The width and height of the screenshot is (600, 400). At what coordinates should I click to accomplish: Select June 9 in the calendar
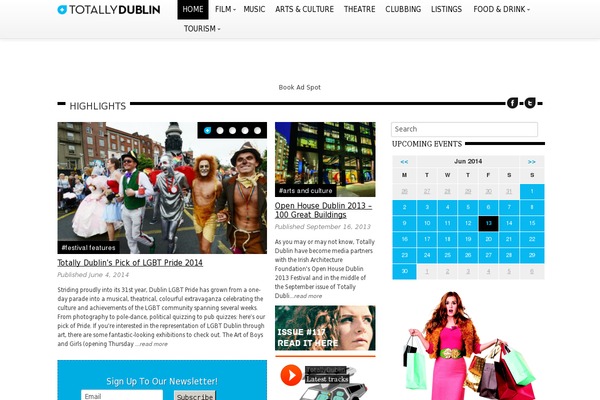click(404, 223)
